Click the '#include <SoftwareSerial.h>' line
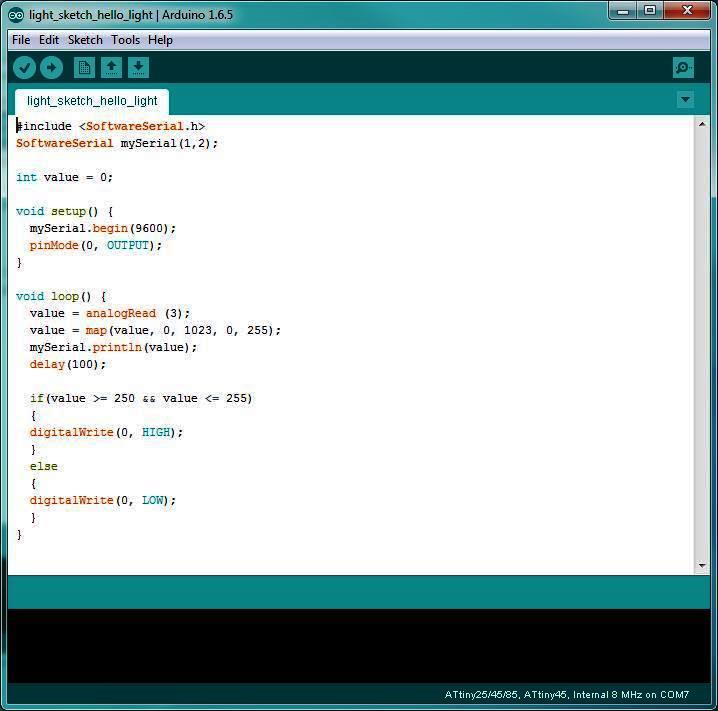The width and height of the screenshot is (718, 711). [x=110, y=126]
